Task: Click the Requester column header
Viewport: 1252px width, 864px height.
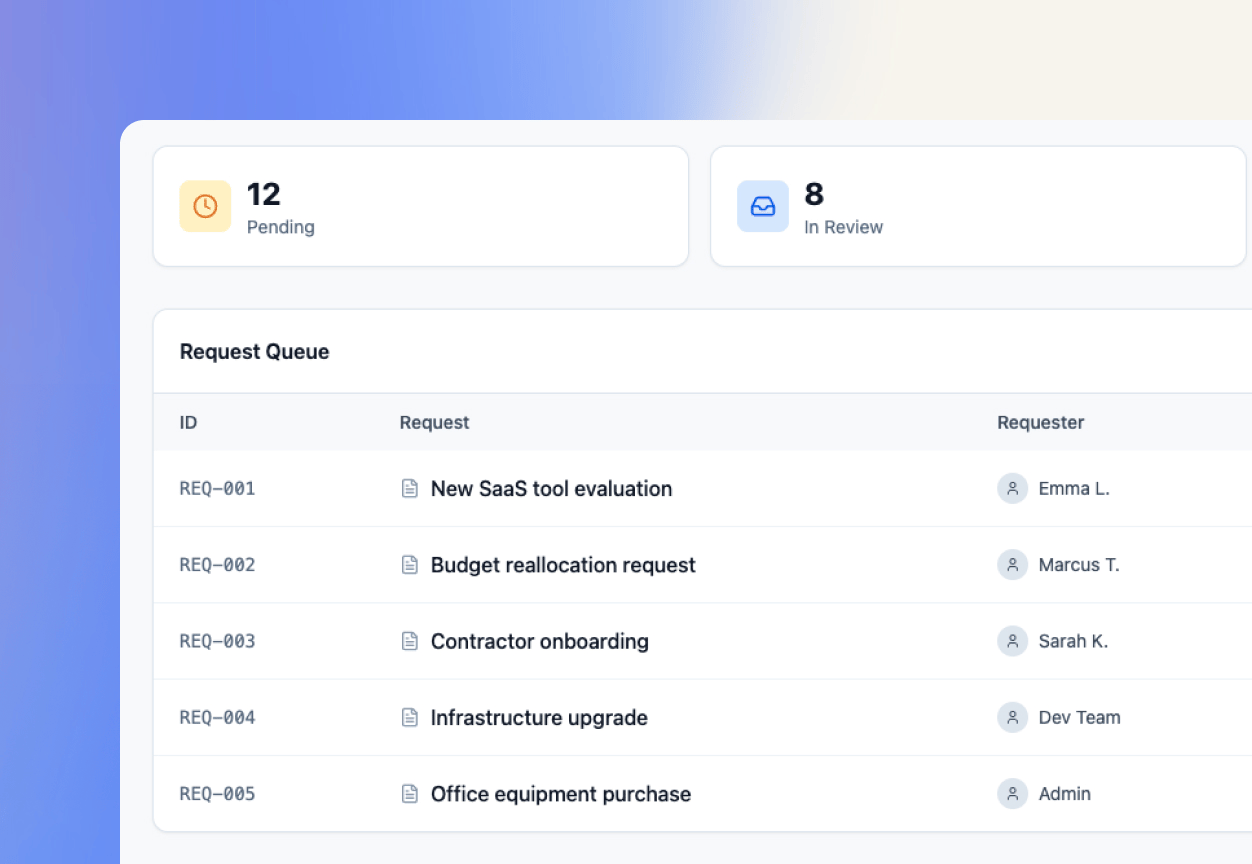Action: [x=1040, y=422]
